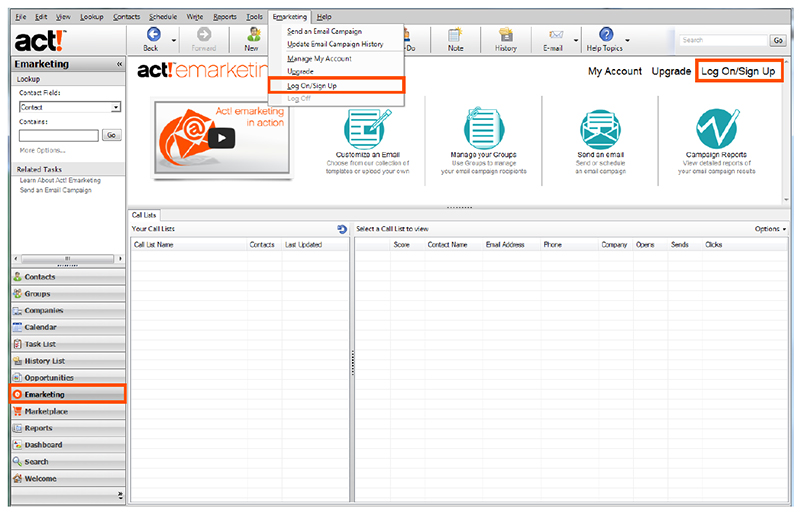Open Calendar in the navigation bar
The width and height of the screenshot is (800, 513).
click(x=68, y=327)
